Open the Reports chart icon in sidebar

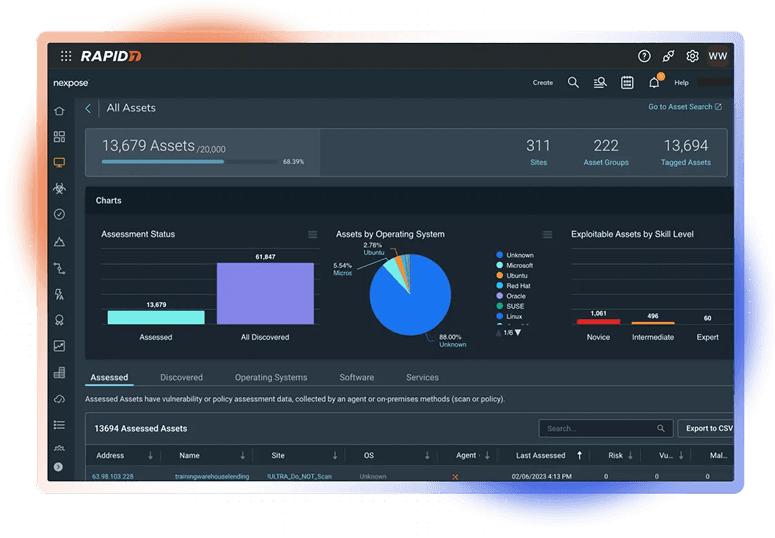(59, 346)
